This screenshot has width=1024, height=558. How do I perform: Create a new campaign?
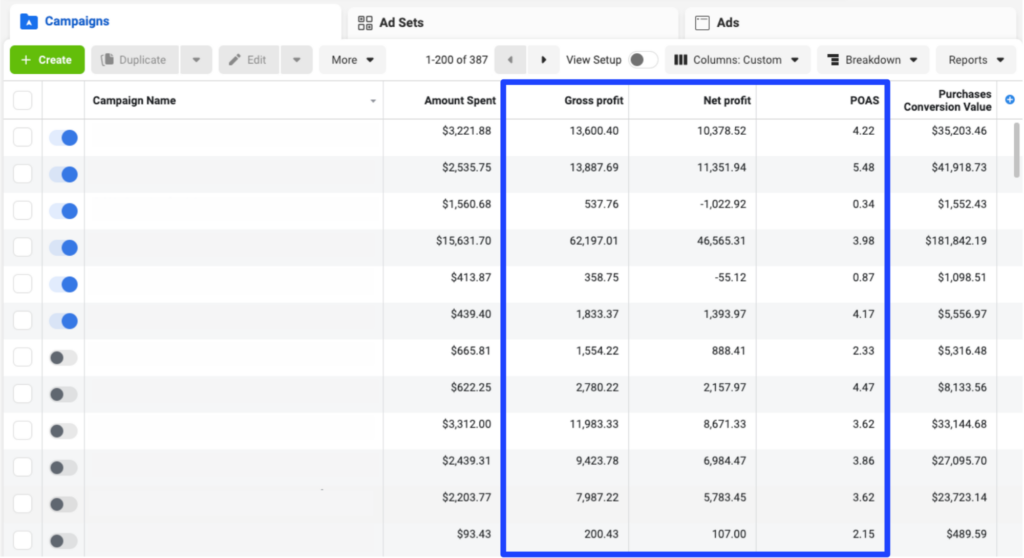click(47, 59)
